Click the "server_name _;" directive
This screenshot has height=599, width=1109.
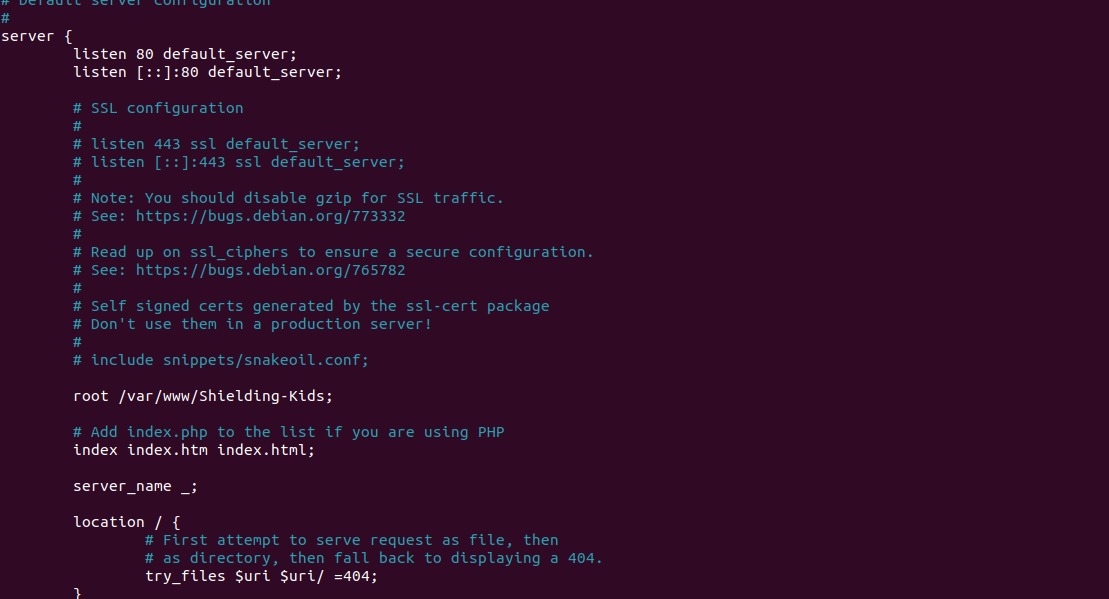point(135,486)
